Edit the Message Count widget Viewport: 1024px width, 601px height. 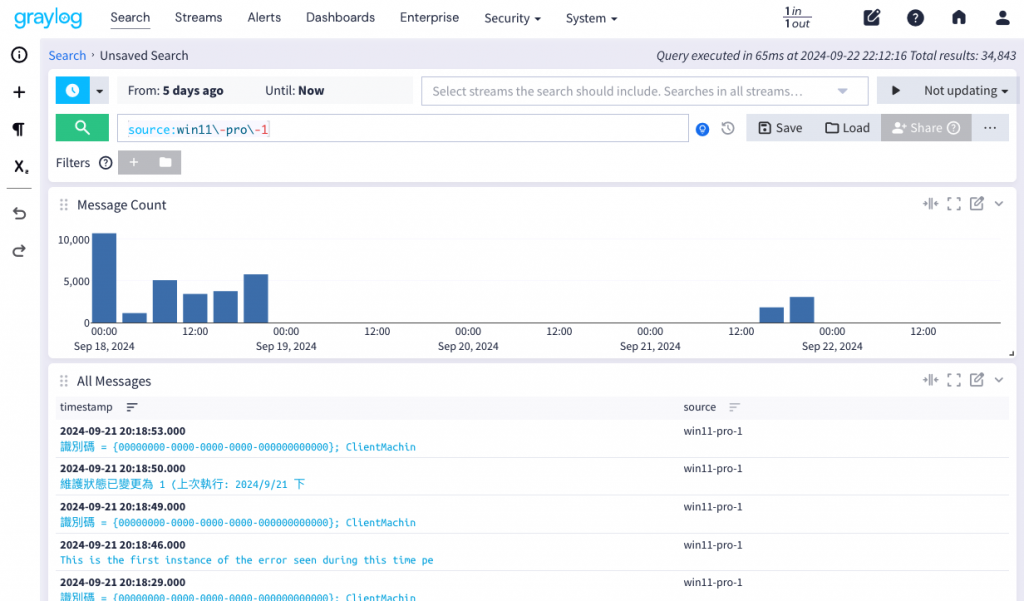click(x=976, y=204)
